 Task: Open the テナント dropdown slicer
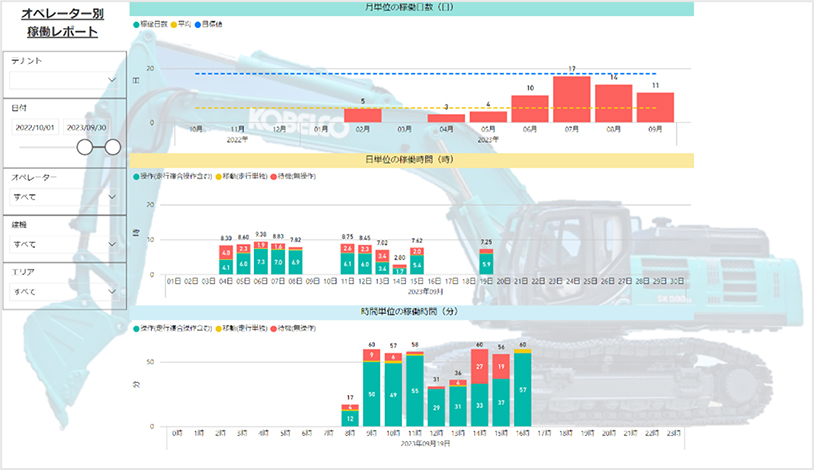click(64, 80)
